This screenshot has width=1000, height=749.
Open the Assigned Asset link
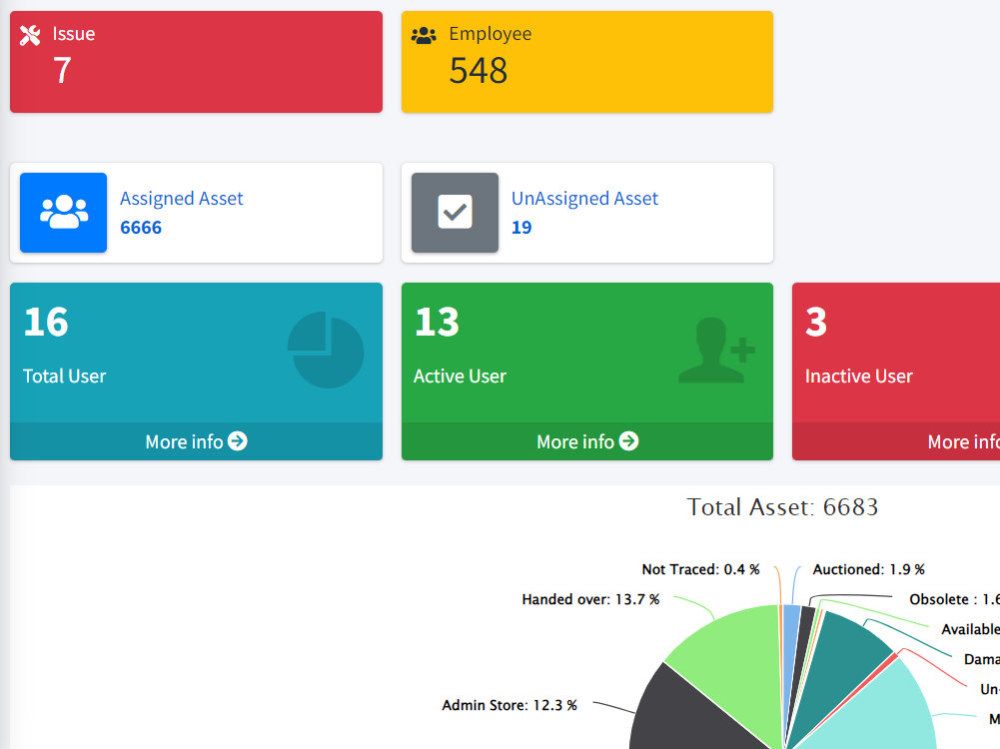[182, 198]
